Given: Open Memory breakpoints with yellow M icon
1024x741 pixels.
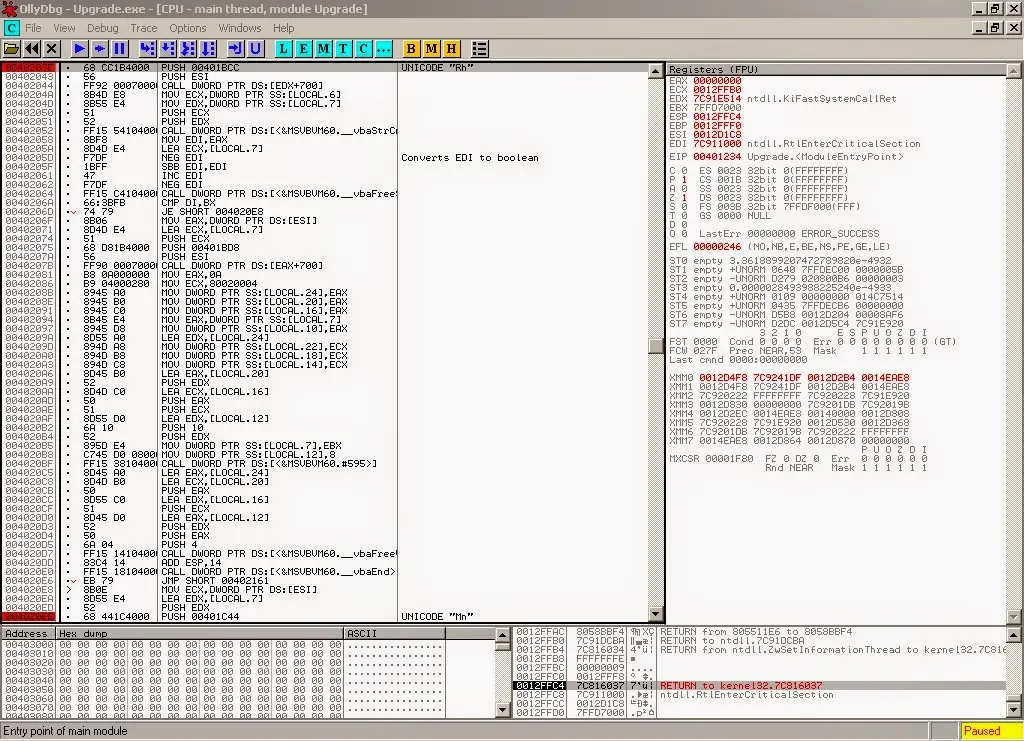Looking at the screenshot, I should pyautogui.click(x=431, y=49).
